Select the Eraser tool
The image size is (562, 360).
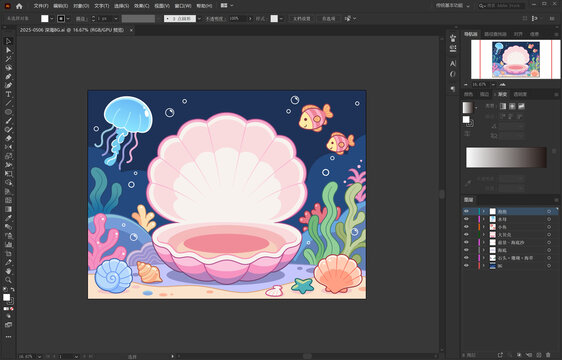tap(8, 138)
